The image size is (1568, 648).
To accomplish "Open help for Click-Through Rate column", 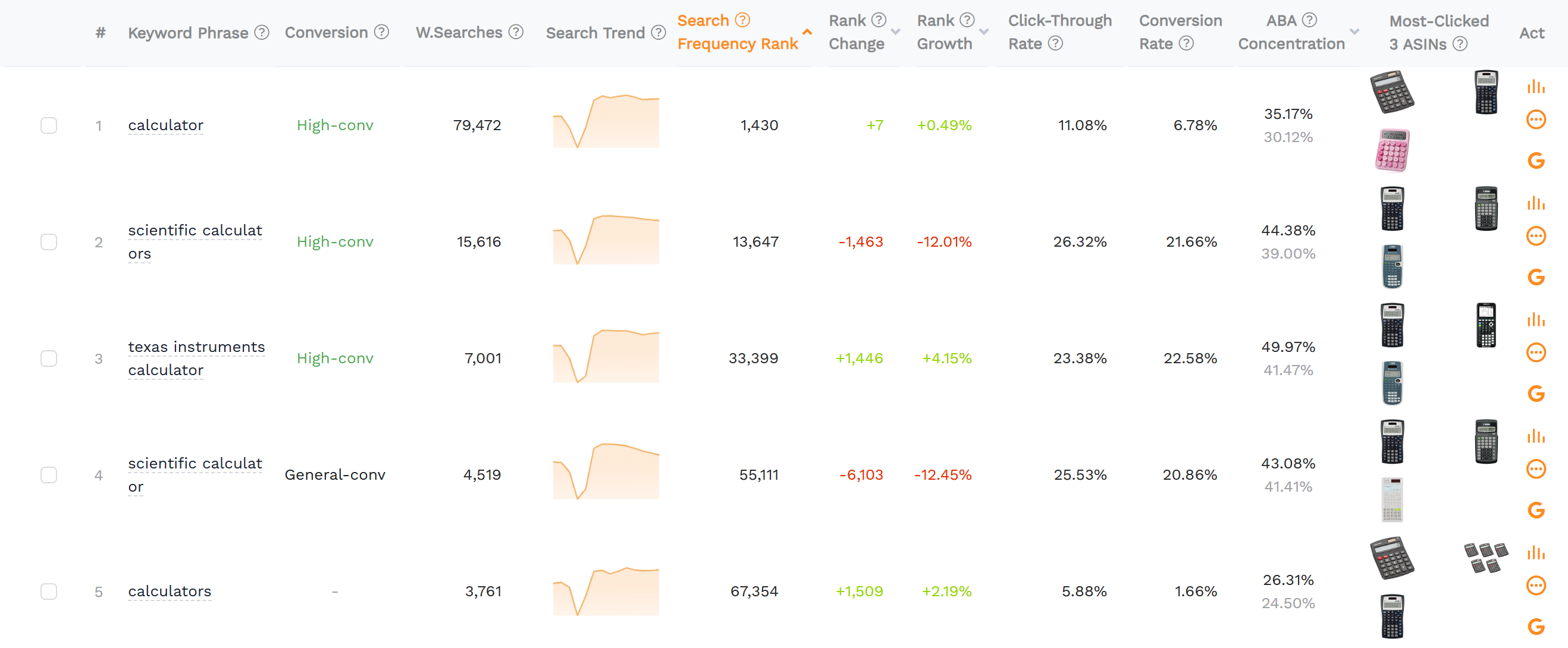I will pyautogui.click(x=1056, y=43).
